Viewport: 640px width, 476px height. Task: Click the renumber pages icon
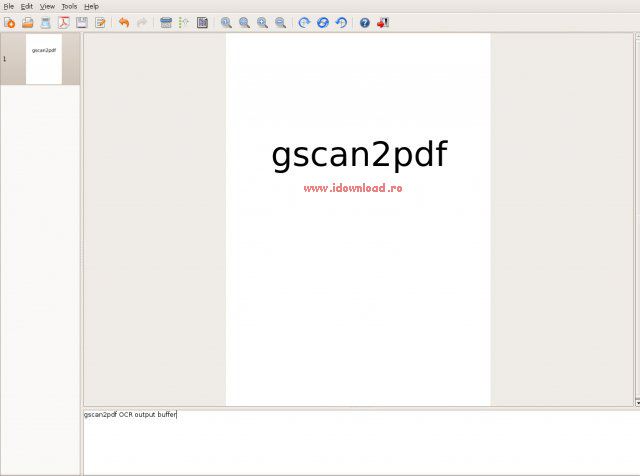[x=184, y=23]
